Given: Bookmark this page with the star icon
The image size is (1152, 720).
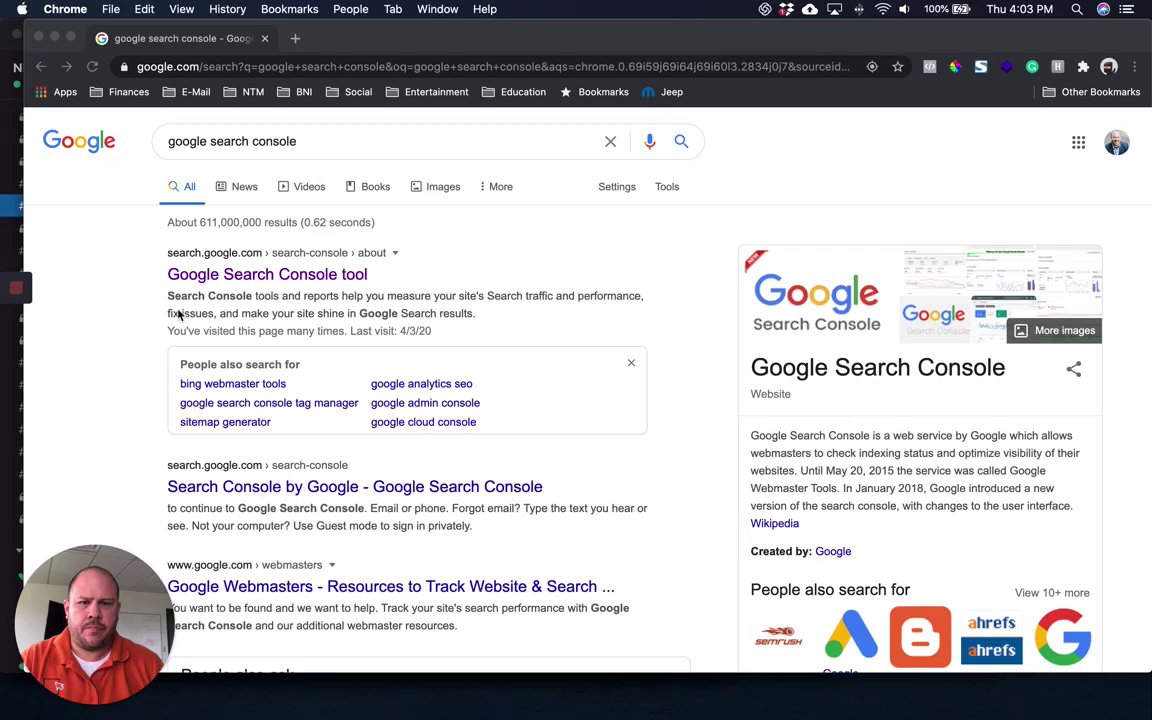Looking at the screenshot, I should (898, 67).
